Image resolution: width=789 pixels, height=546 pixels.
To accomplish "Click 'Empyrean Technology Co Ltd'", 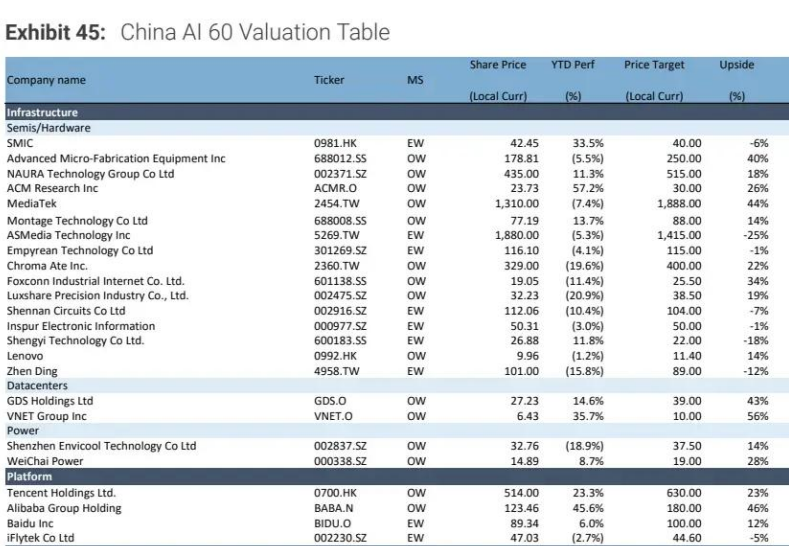I will 80,251.
